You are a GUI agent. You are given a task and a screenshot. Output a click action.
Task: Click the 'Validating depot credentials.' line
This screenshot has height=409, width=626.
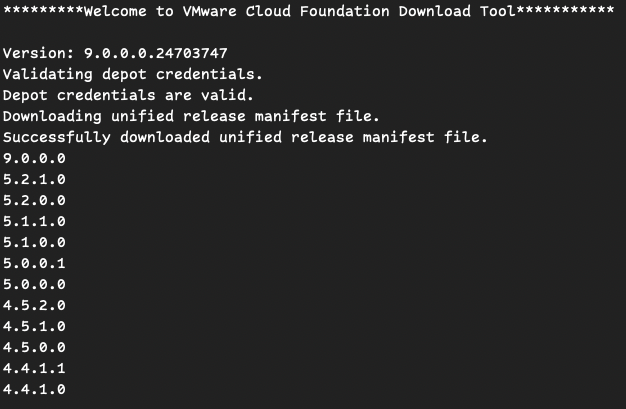(x=133, y=74)
